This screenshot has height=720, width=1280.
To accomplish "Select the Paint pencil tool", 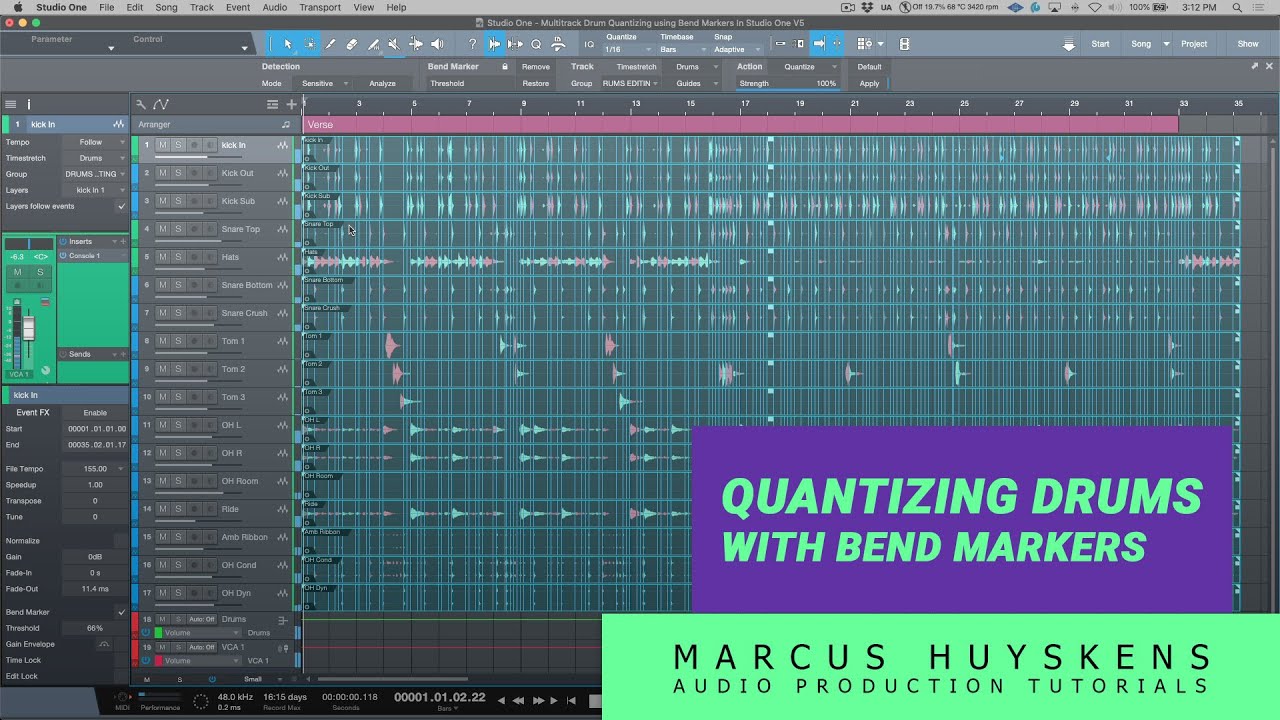I will pyautogui.click(x=330, y=44).
